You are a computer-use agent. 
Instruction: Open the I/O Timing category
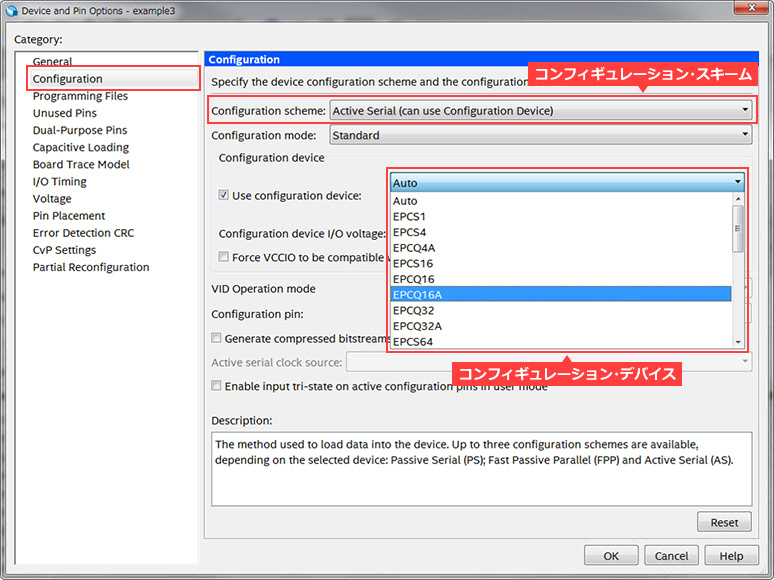click(x=60, y=182)
